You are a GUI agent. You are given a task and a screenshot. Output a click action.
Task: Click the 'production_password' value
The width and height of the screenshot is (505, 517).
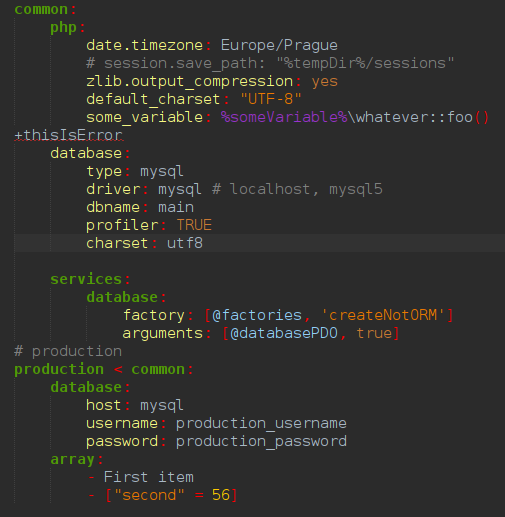pos(261,442)
